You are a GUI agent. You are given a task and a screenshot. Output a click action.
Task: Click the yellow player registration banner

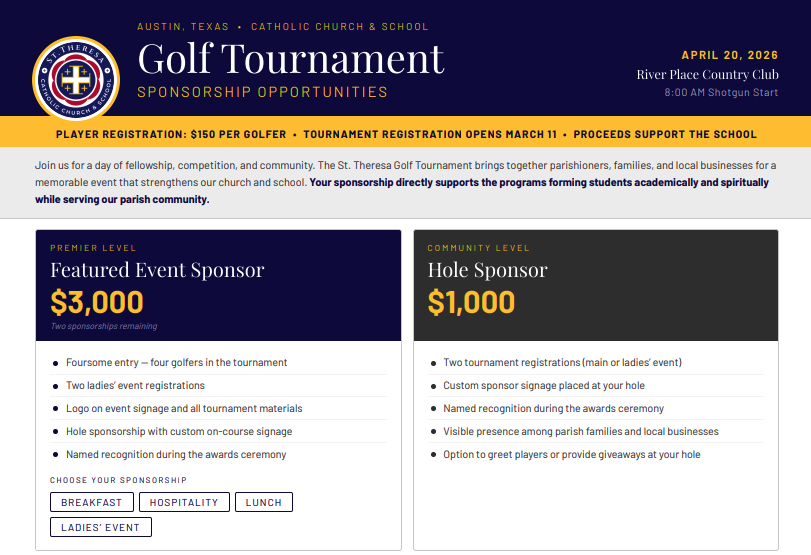pyautogui.click(x=405, y=134)
